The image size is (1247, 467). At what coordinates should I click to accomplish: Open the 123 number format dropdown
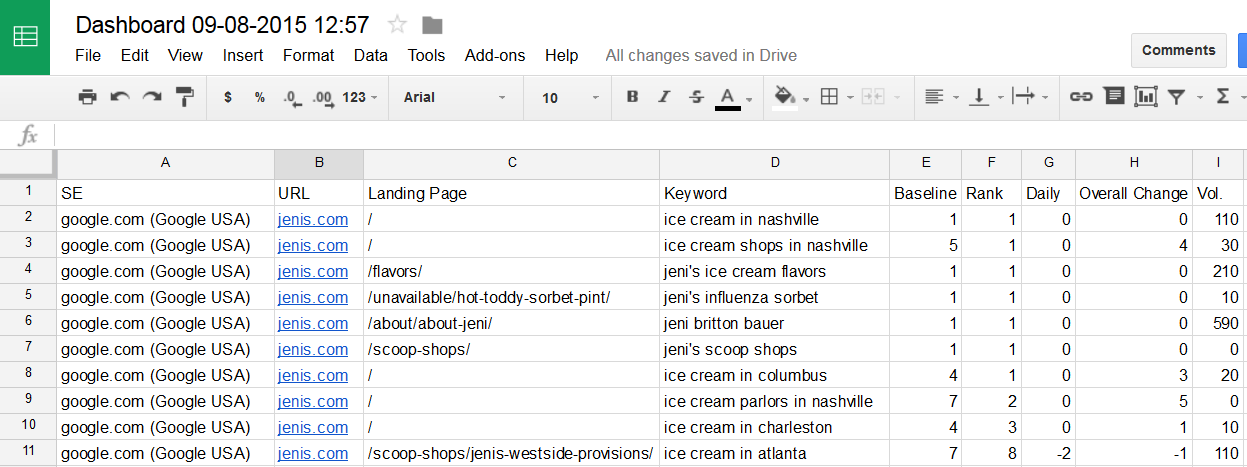(360, 97)
